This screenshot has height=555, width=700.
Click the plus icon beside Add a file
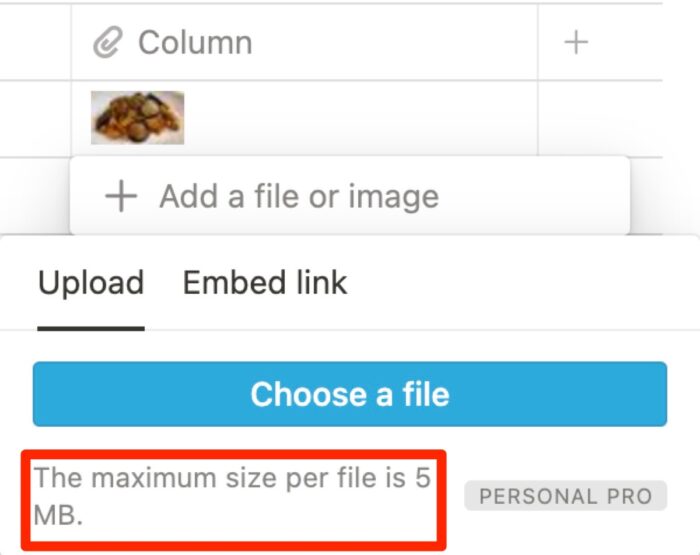121,196
